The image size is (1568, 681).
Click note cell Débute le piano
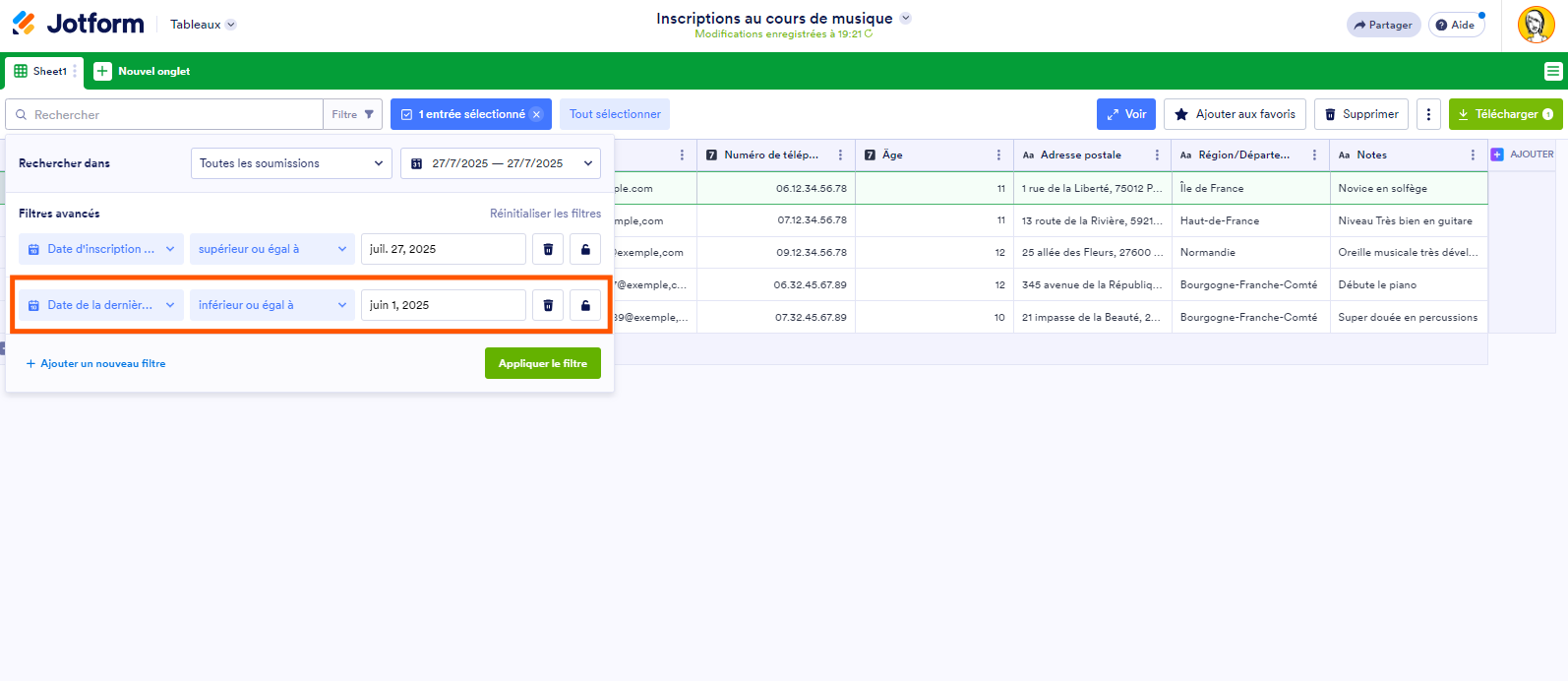coord(1409,284)
